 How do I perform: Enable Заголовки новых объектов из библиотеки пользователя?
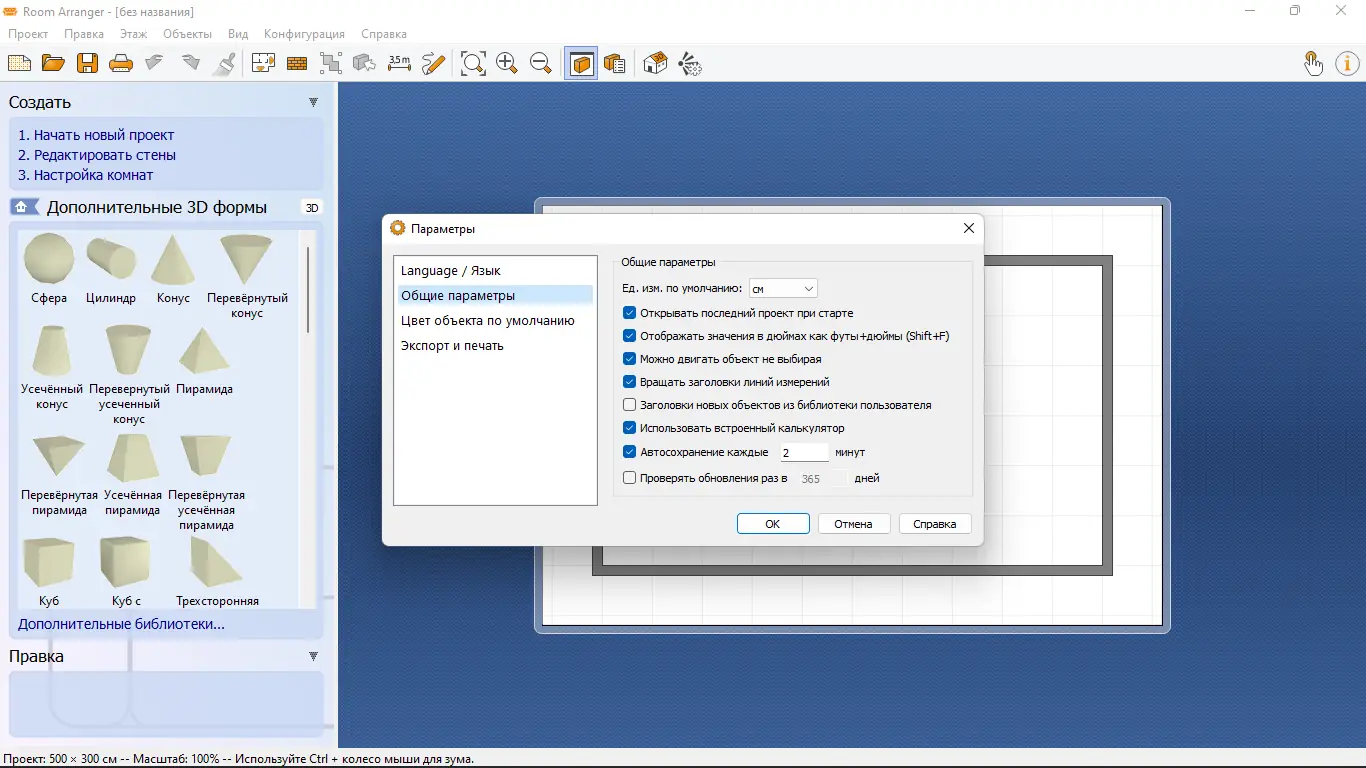tap(629, 405)
